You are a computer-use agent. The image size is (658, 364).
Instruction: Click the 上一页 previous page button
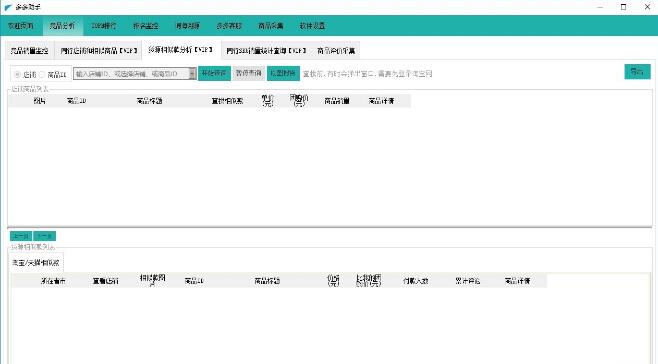[x=21, y=236]
